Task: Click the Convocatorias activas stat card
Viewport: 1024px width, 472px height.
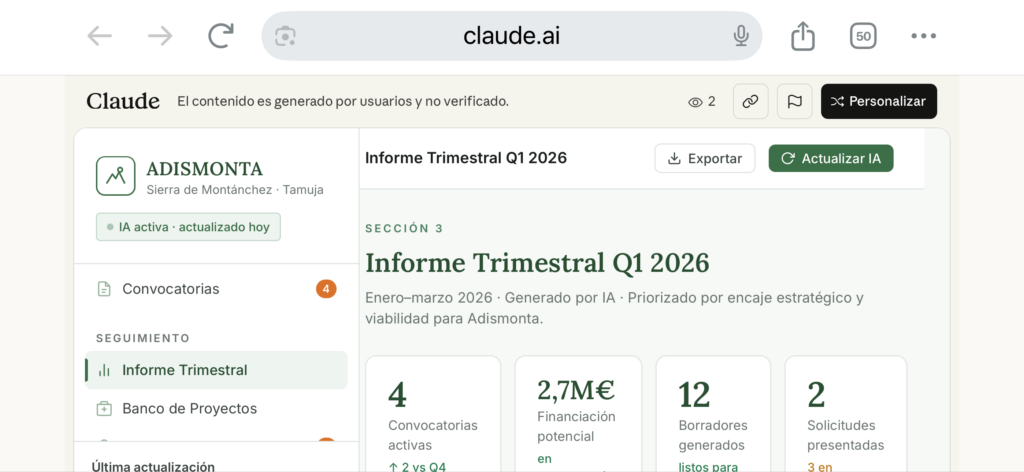Action: (433, 412)
